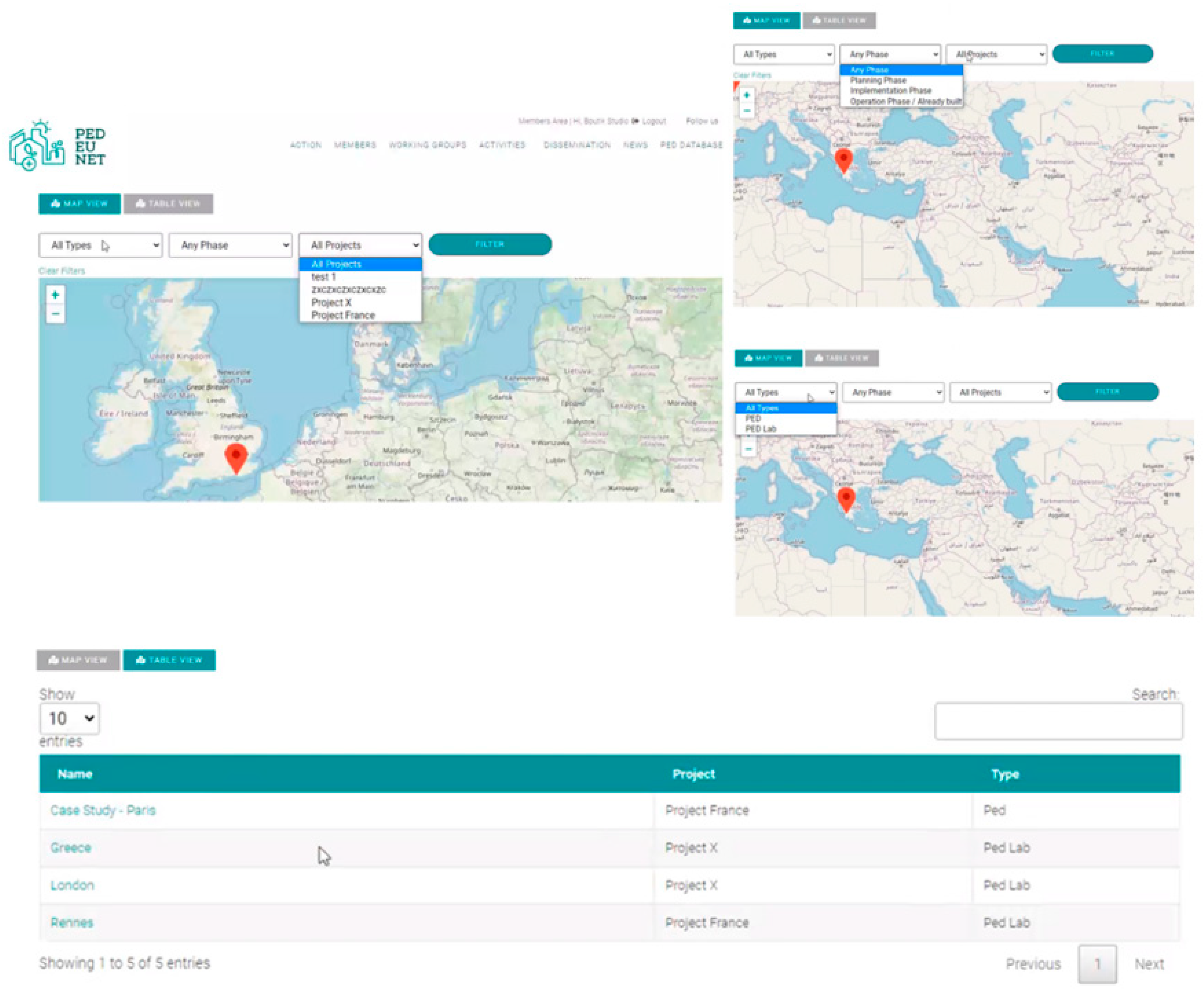The image size is (1204, 1002).
Task: Open the All Types dropdown above the UK map
Action: [100, 245]
